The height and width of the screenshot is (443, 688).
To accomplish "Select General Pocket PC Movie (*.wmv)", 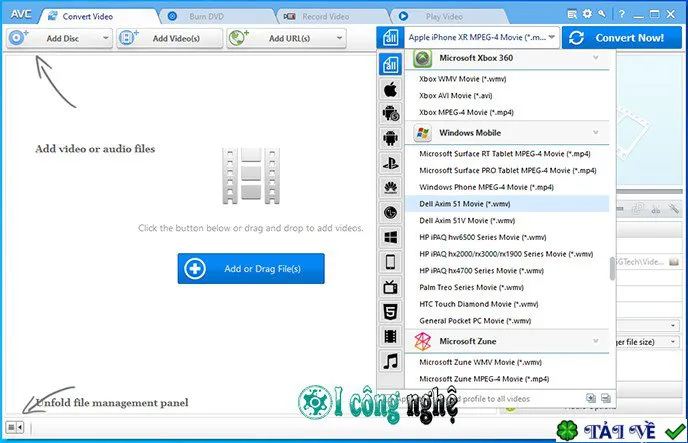I will [507, 321].
